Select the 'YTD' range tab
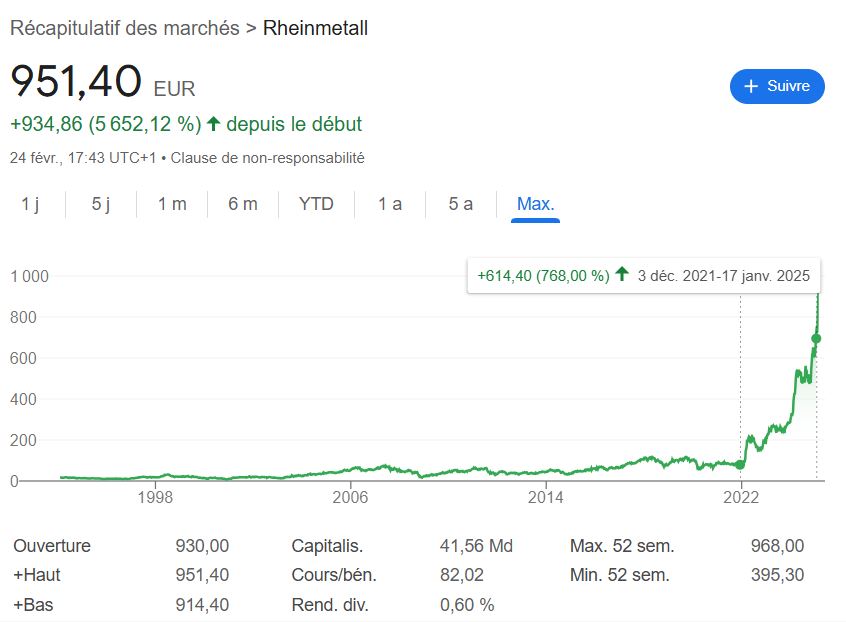The image size is (846, 622). (316, 204)
